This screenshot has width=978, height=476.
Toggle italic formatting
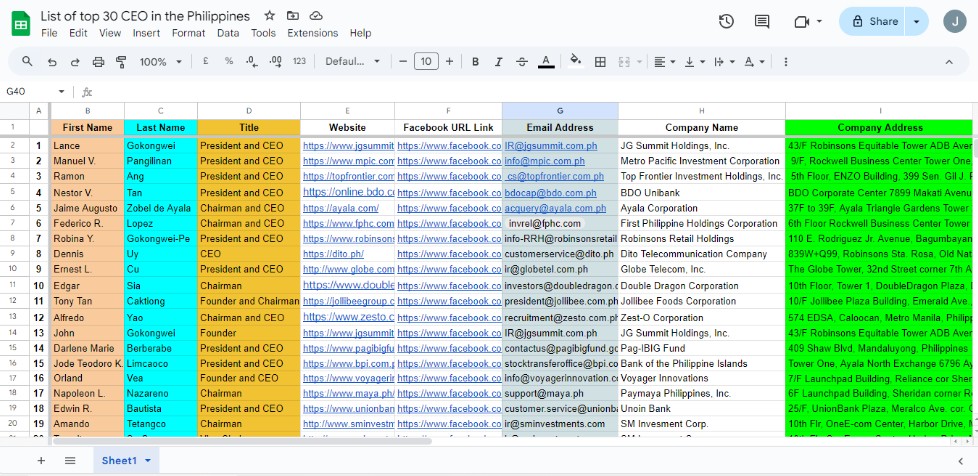click(498, 61)
